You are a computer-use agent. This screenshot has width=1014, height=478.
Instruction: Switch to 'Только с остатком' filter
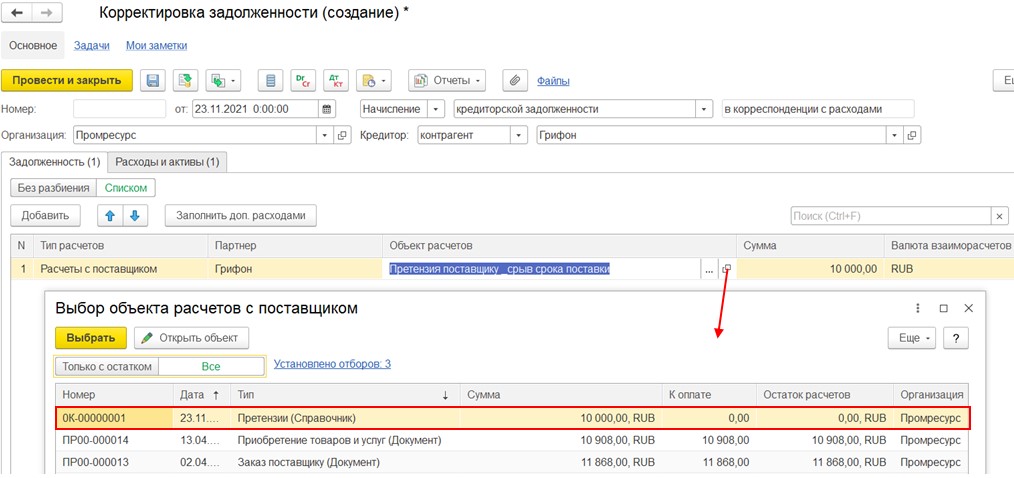pyautogui.click(x=106, y=366)
